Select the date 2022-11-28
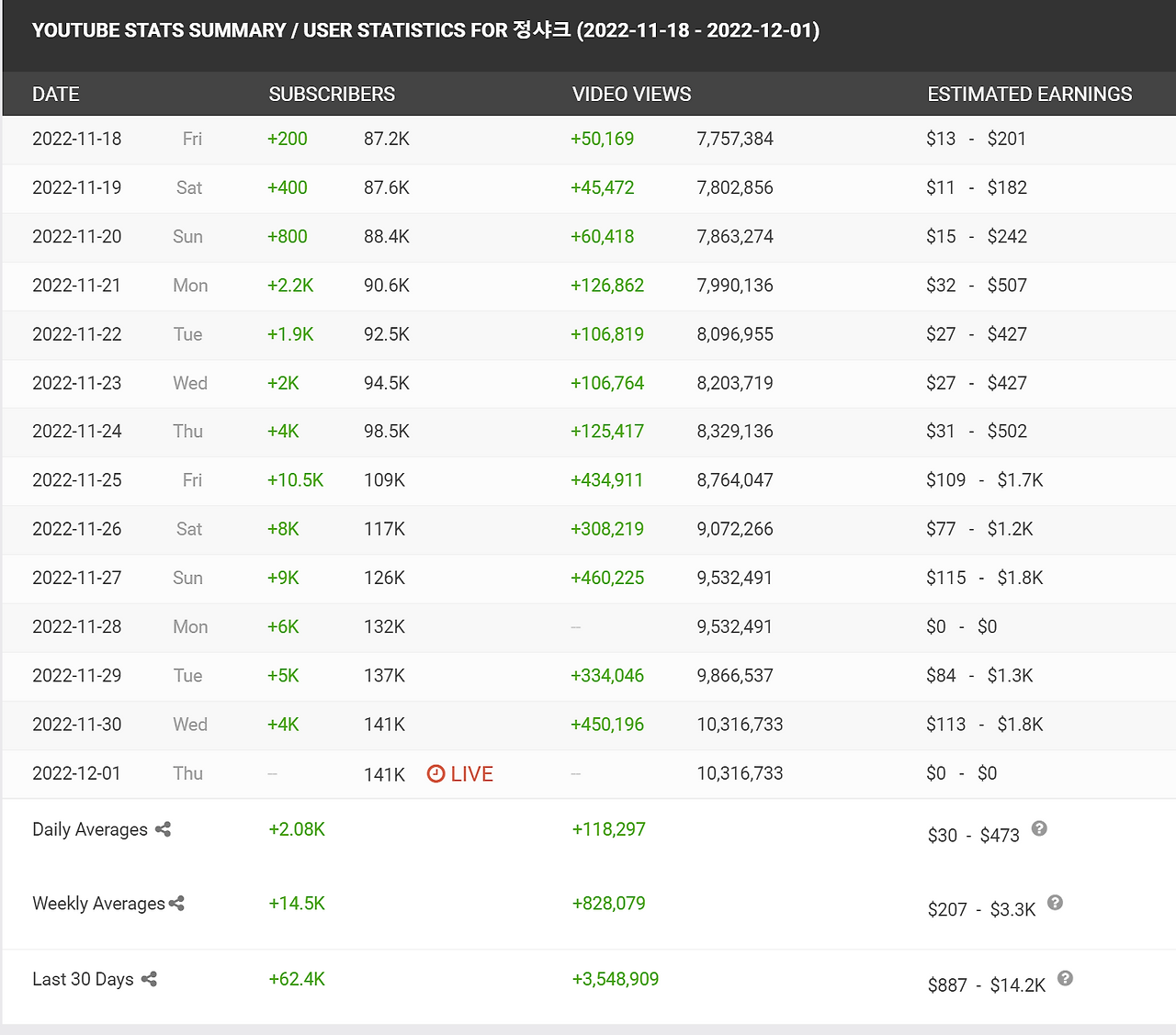Viewport: 1176px width, 1035px height. (x=77, y=626)
